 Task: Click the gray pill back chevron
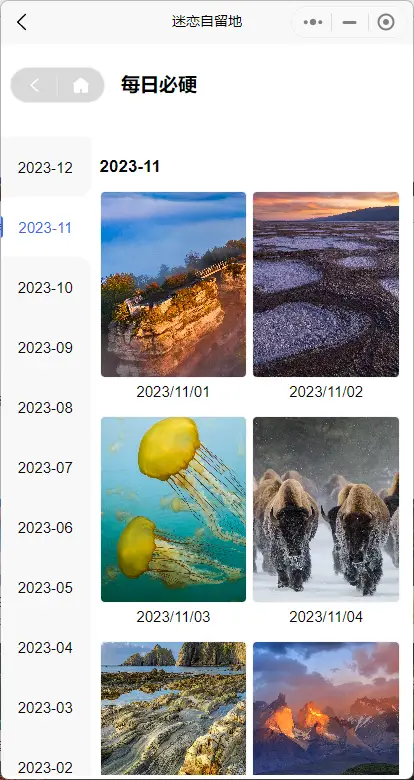pos(34,86)
